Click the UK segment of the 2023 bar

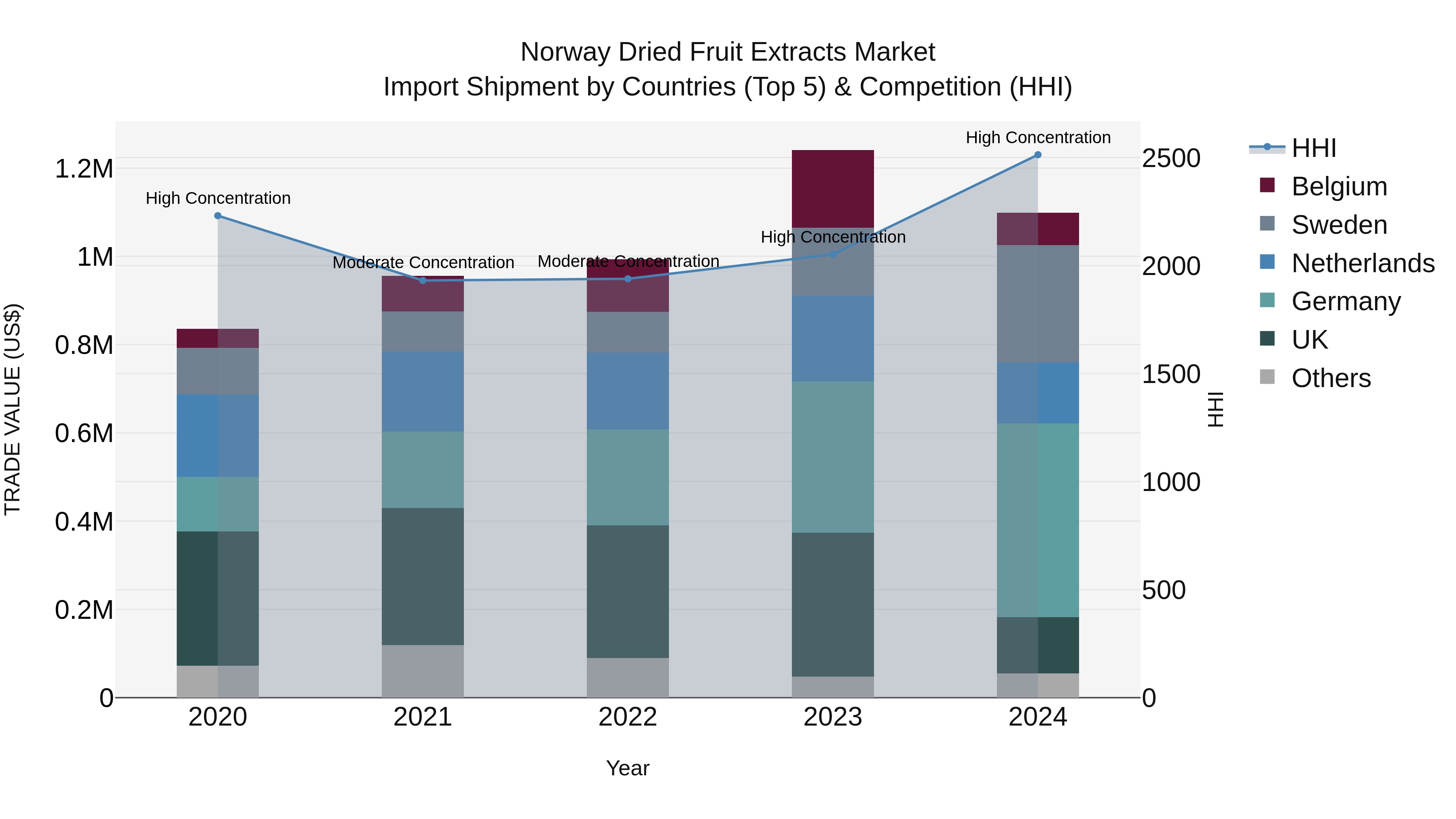(833, 605)
